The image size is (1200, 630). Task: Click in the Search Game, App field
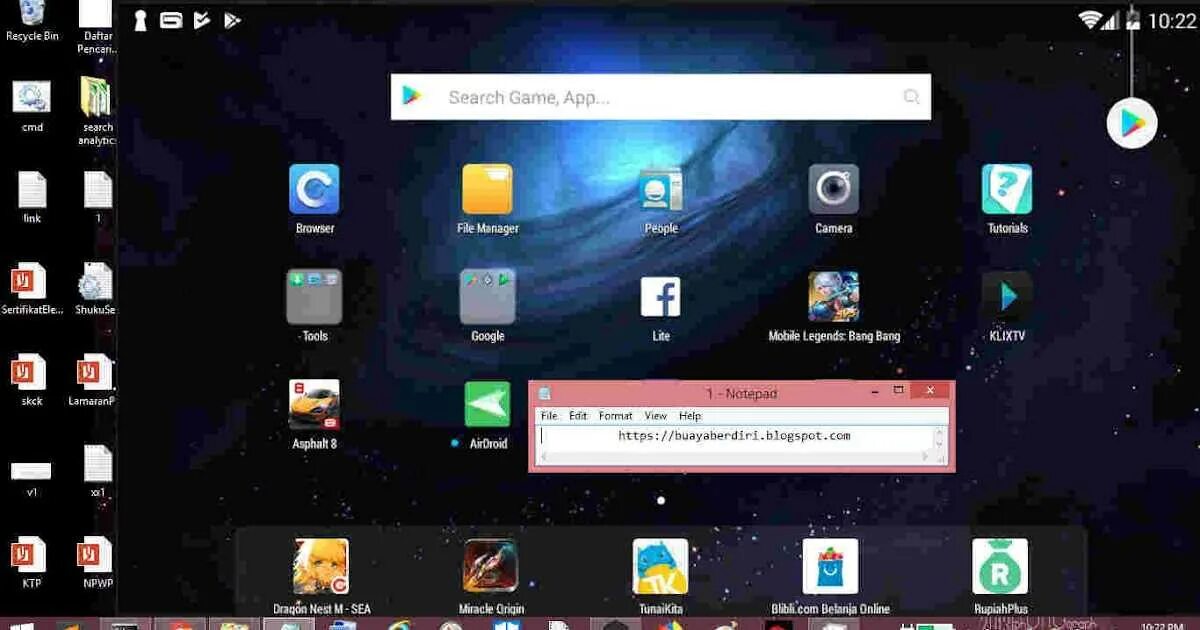(660, 97)
